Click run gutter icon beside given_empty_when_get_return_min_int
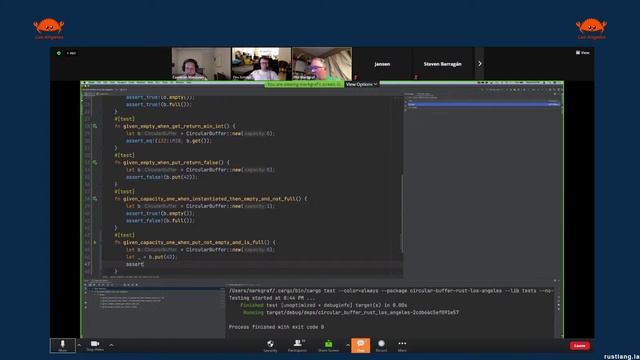This screenshot has height=360, width=640. 95,127
